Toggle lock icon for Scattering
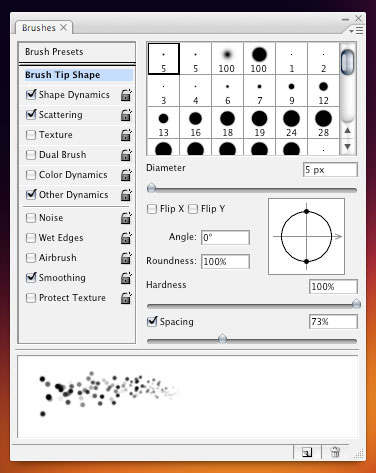 click(126, 115)
